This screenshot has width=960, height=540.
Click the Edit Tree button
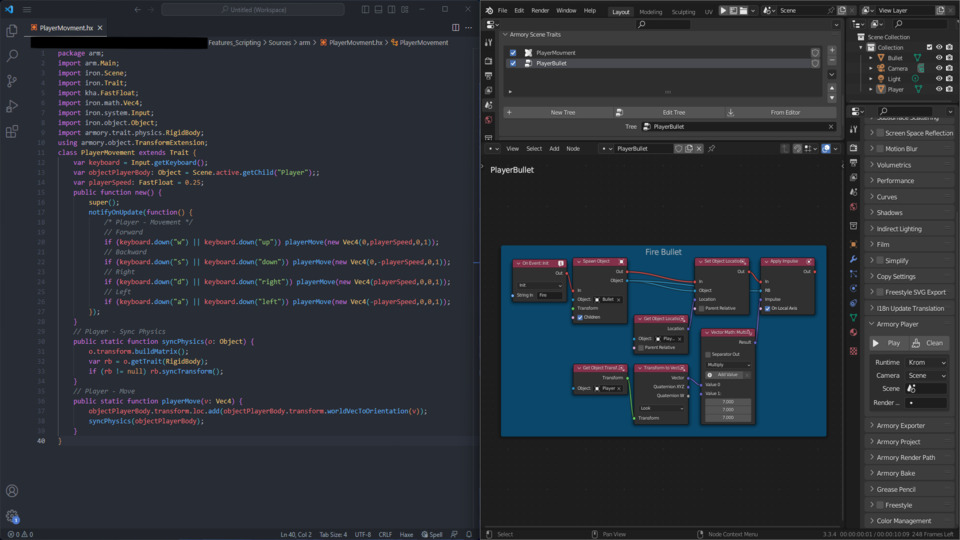tap(674, 113)
